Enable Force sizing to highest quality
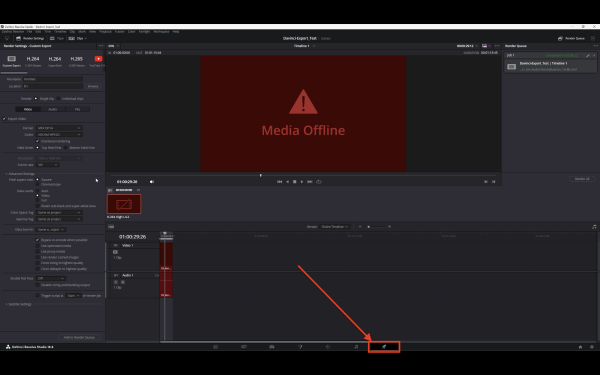The width and height of the screenshot is (600, 375). coord(38,263)
